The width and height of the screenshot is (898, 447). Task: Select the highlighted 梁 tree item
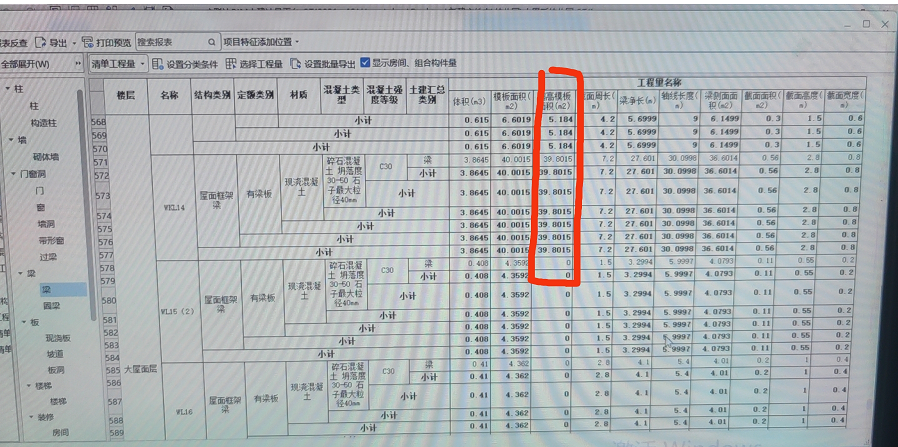(x=46, y=290)
